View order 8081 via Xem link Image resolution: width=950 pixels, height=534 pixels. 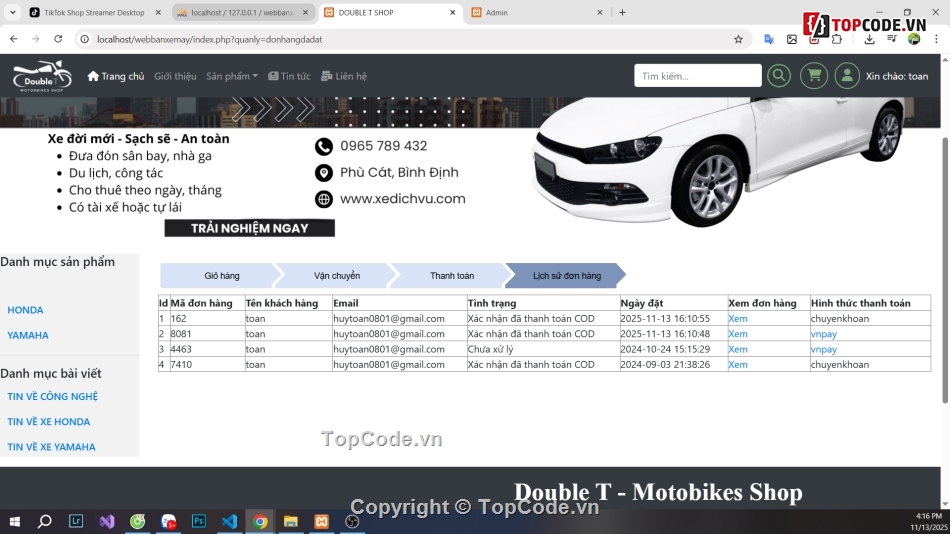click(737, 334)
